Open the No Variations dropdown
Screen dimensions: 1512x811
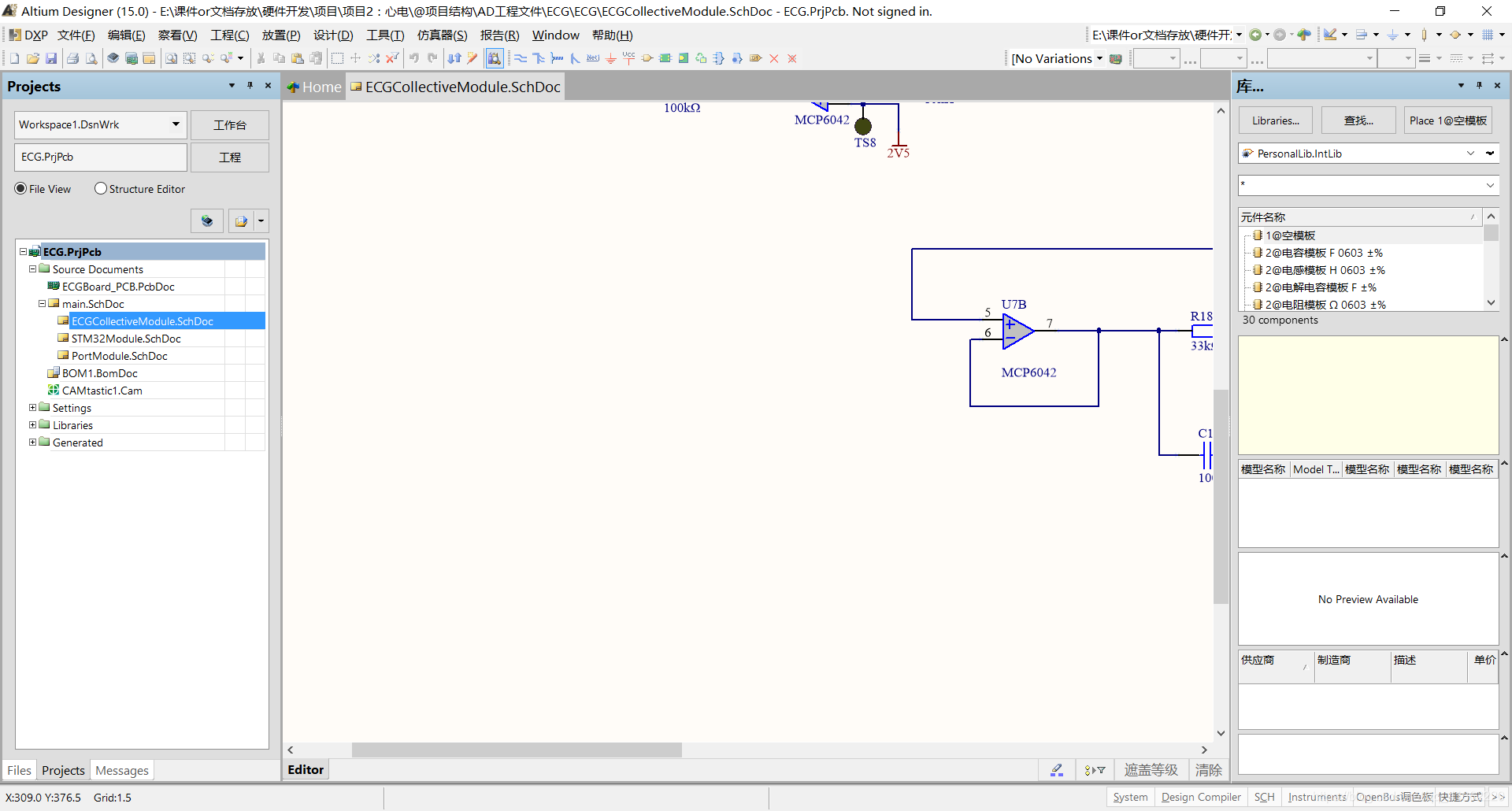pyautogui.click(x=1099, y=58)
